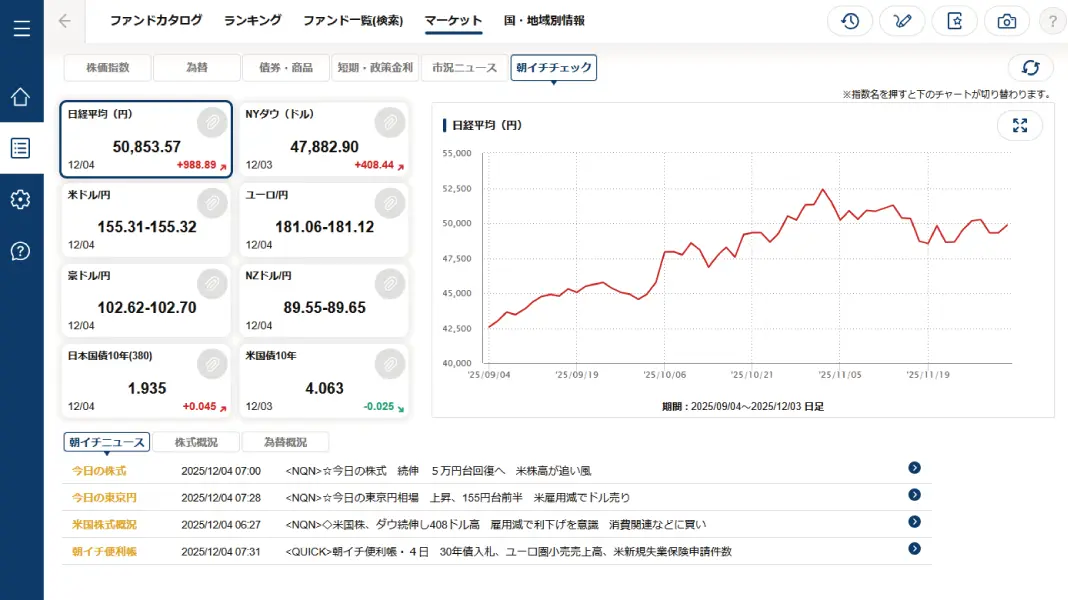The height and width of the screenshot is (600, 1068).
Task: Click the top-right question mark icon
Action: 1053,21
